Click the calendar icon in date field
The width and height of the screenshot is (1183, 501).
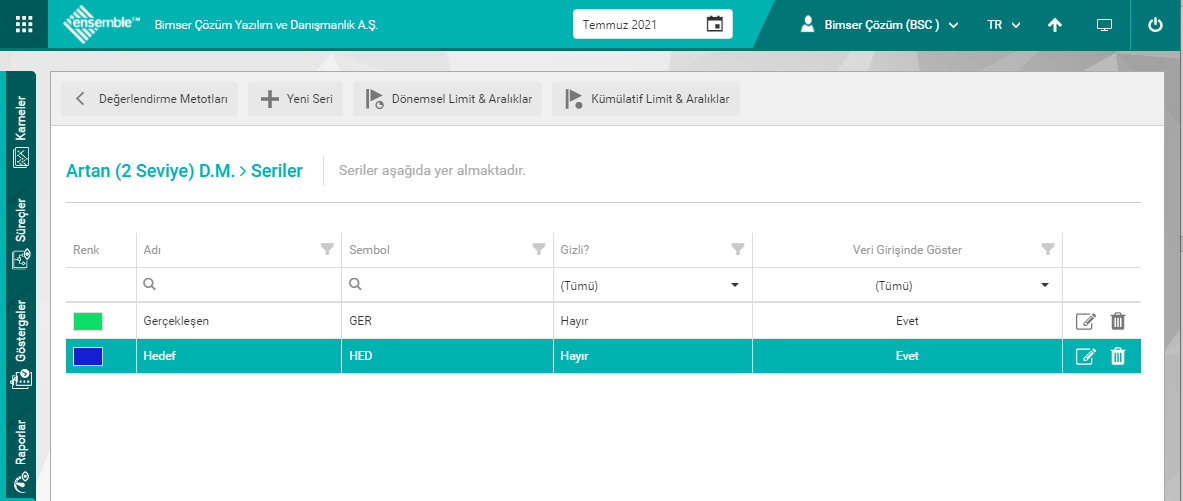tap(714, 24)
